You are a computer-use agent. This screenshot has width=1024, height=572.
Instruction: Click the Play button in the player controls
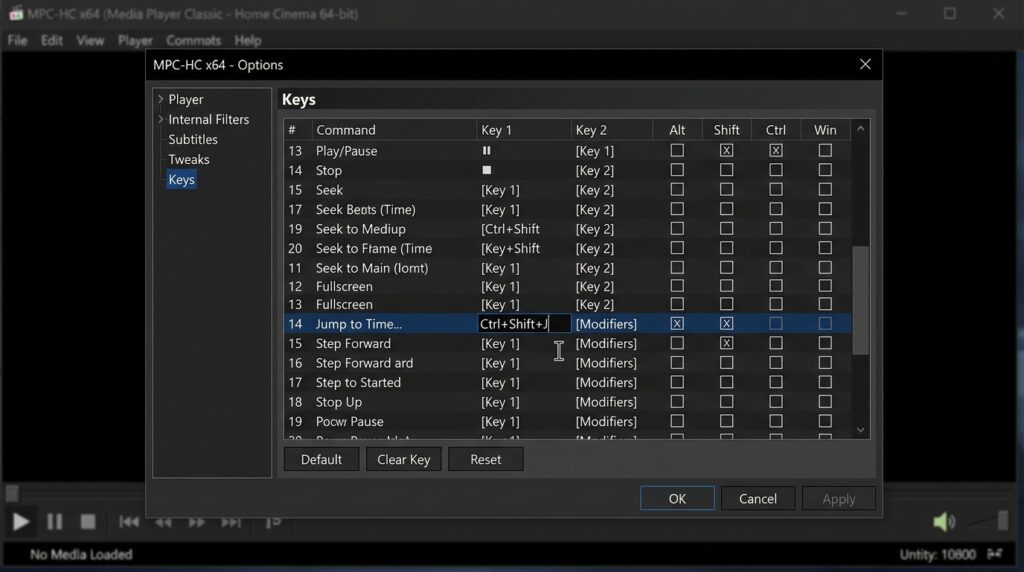click(21, 522)
